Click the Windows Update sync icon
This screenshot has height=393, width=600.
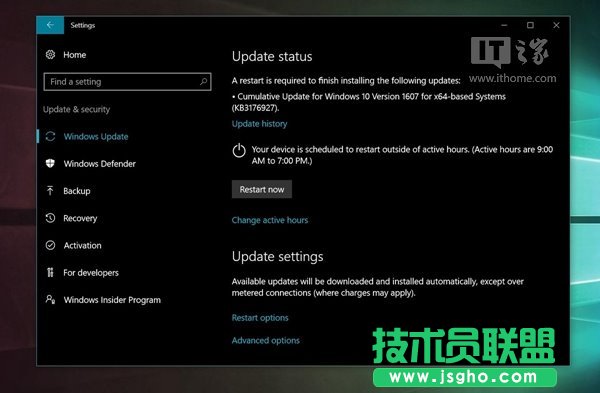click(50, 137)
